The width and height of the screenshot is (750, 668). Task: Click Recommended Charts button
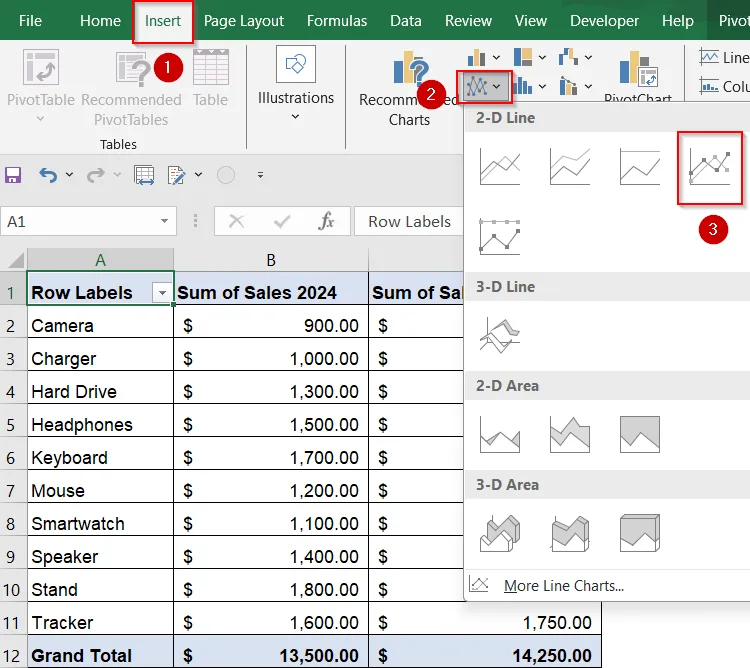click(x=409, y=88)
